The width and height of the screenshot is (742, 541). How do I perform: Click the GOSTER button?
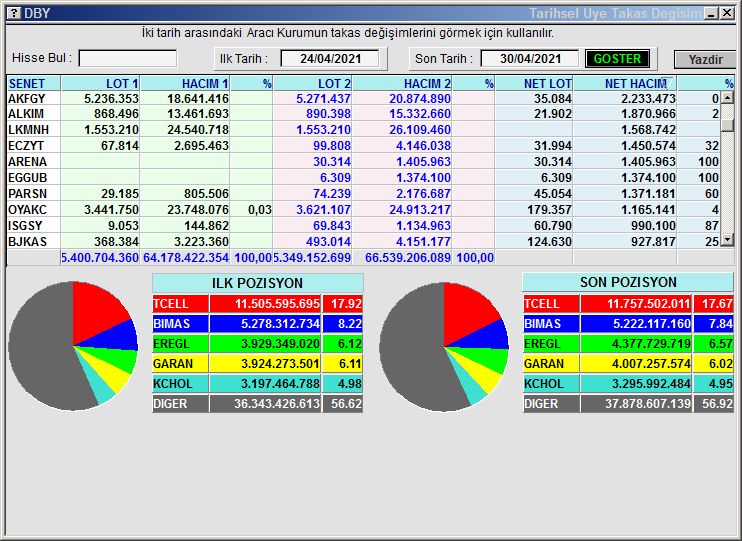click(617, 59)
